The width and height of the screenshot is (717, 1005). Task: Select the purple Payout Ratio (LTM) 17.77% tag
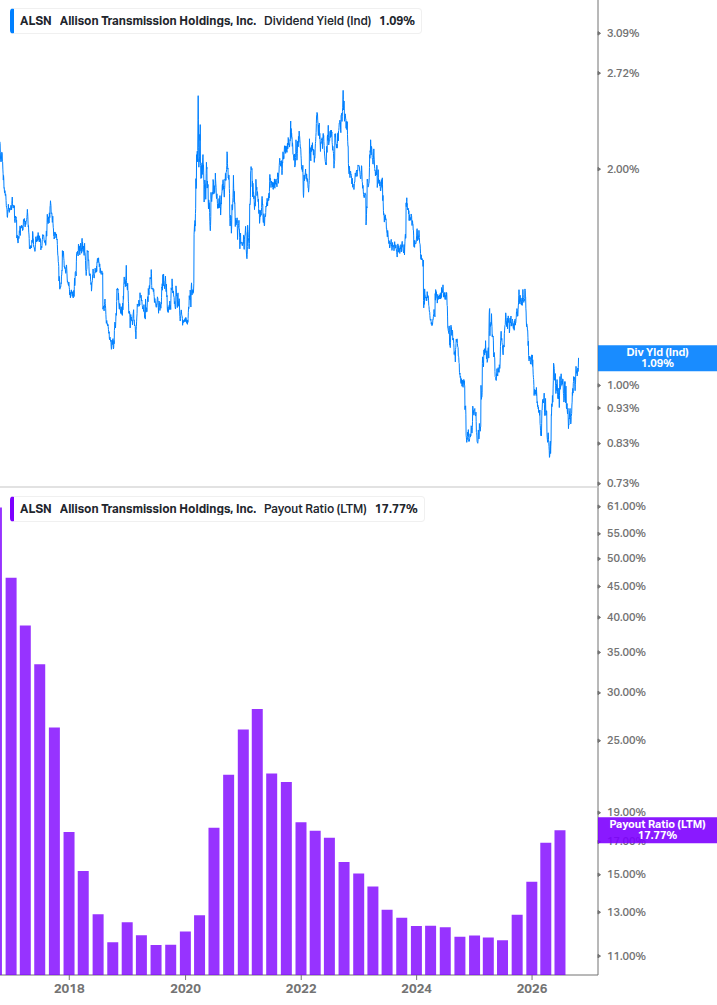coord(657,830)
